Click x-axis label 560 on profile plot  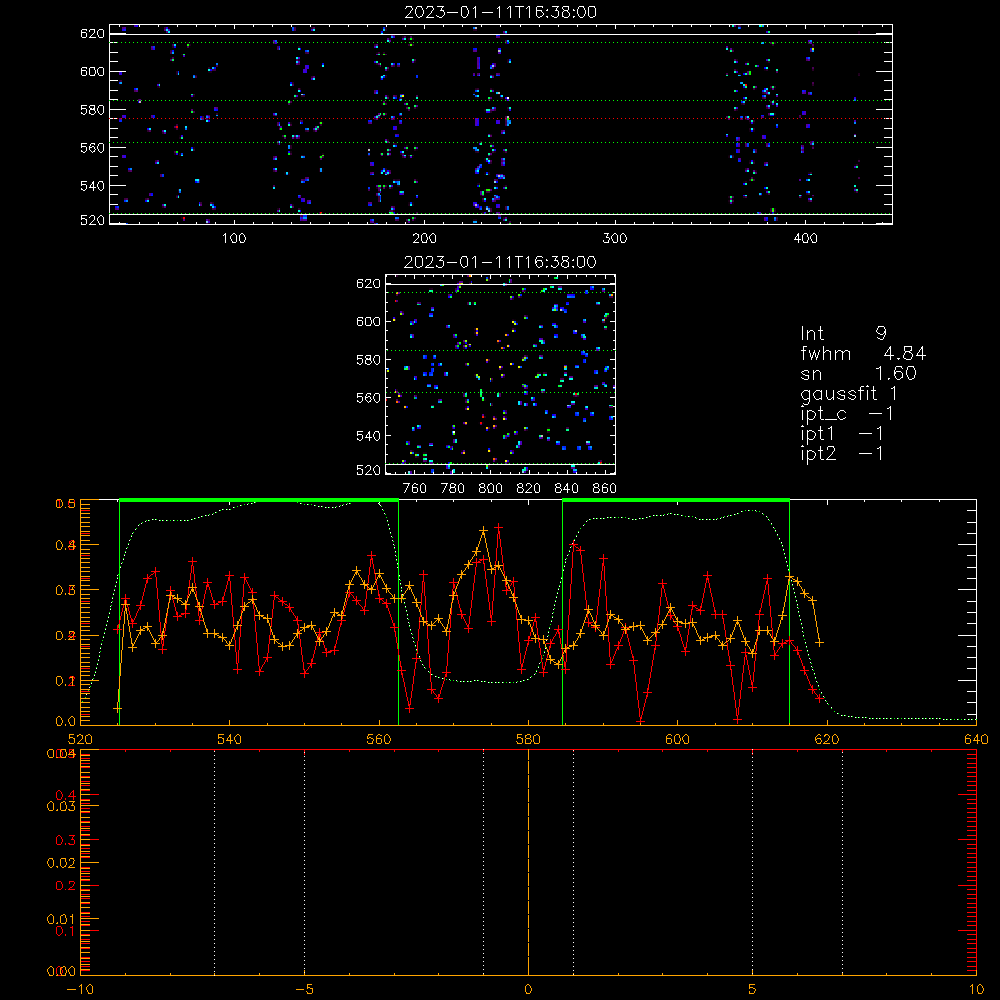[x=379, y=739]
